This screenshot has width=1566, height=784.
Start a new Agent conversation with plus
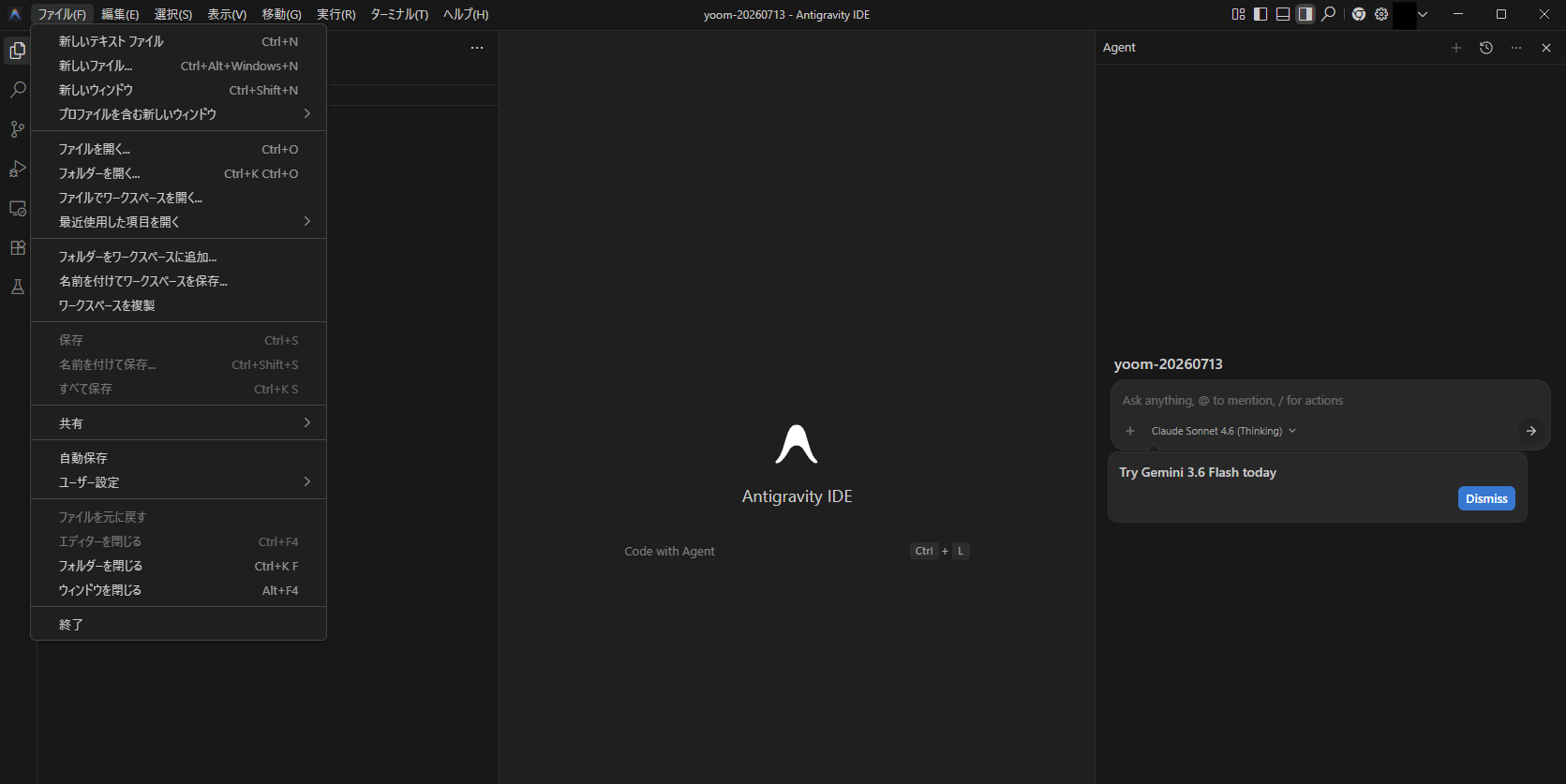(x=1456, y=48)
